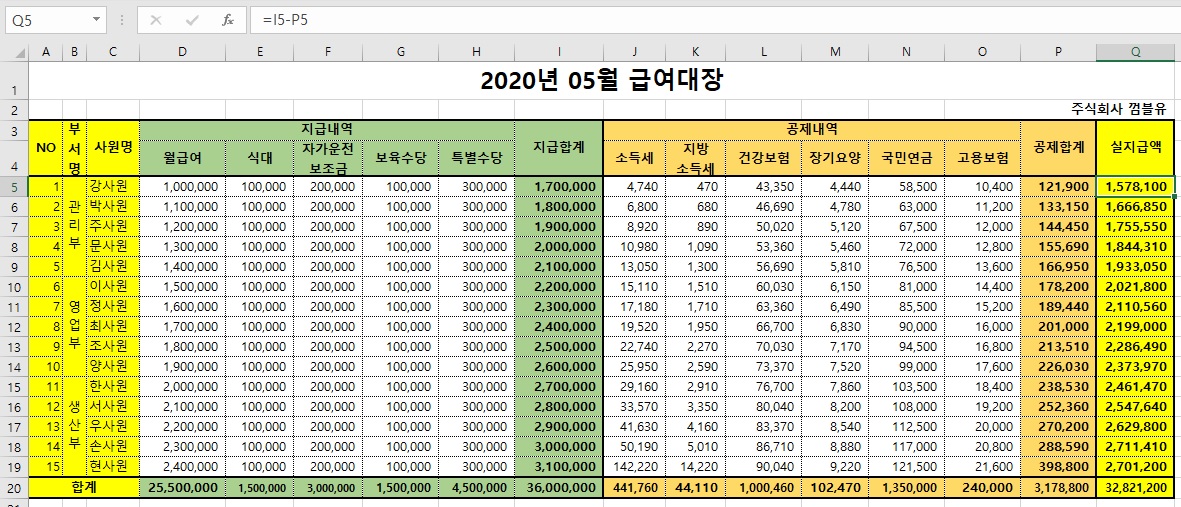This screenshot has height=507, width=1181.
Task: Click 고용보험 cell 21,600
Action: [982, 466]
